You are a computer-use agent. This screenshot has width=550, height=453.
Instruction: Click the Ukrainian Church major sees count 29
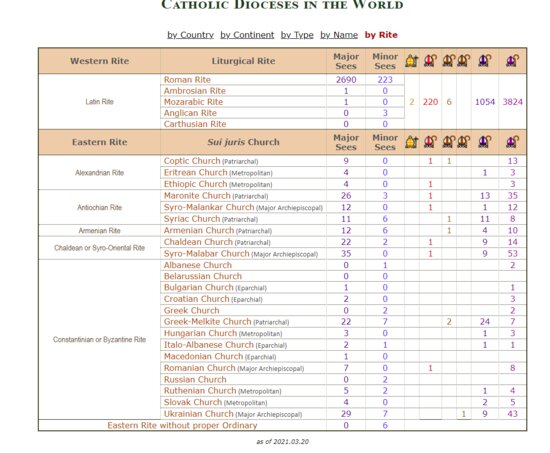pos(346,414)
